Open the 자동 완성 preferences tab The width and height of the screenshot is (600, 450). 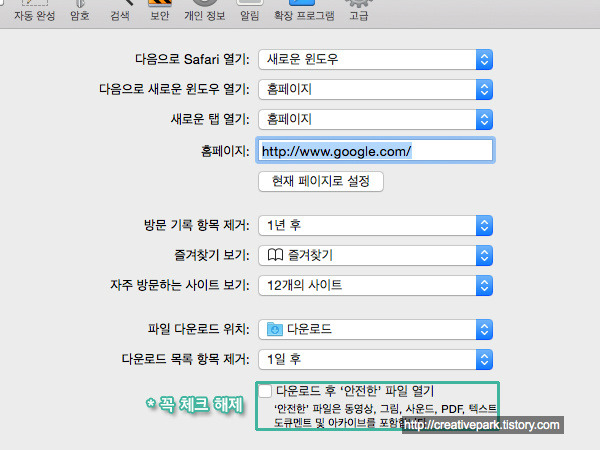(x=34, y=11)
